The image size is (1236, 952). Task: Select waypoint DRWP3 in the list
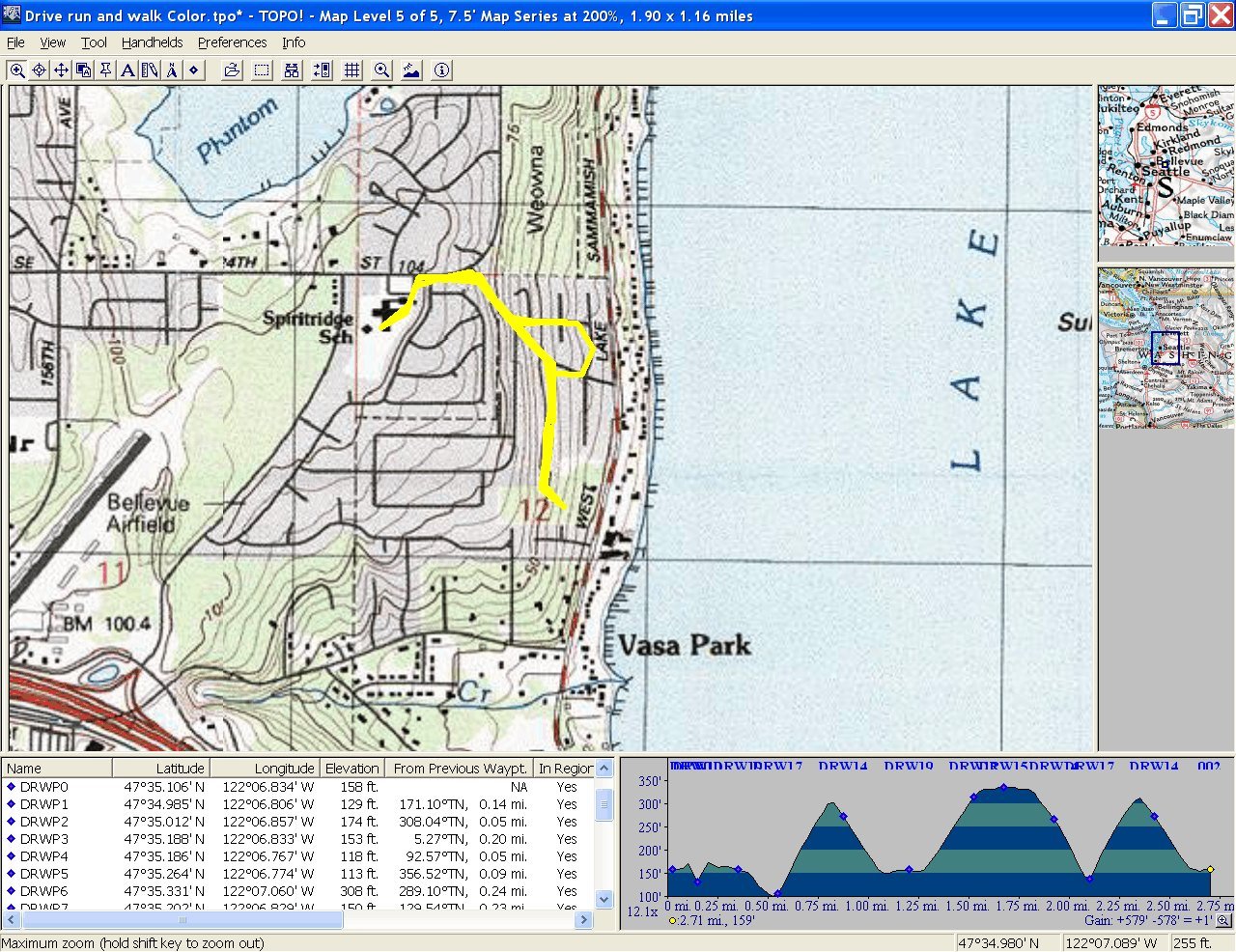[44, 839]
